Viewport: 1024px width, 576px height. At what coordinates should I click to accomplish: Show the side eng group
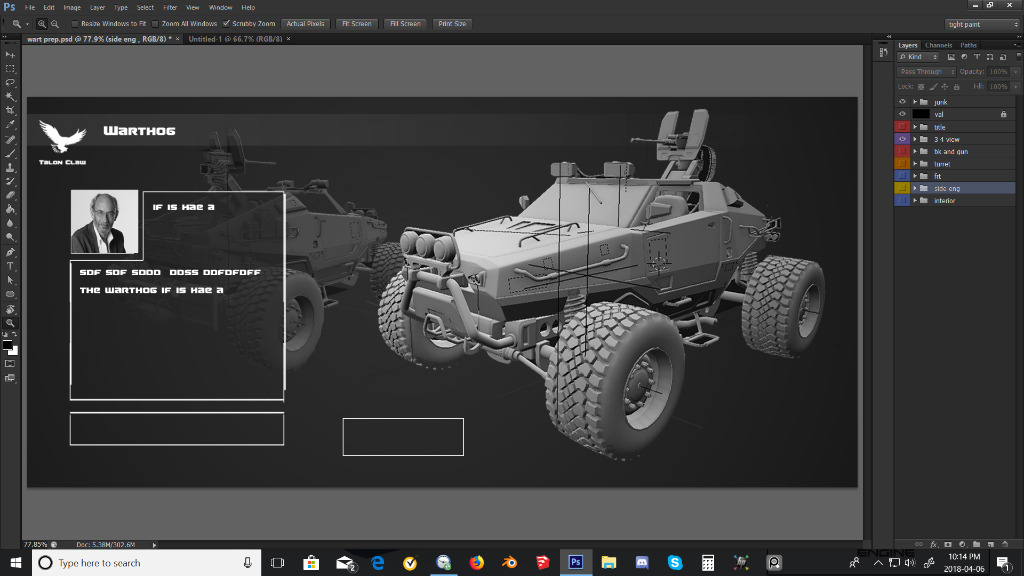point(903,188)
